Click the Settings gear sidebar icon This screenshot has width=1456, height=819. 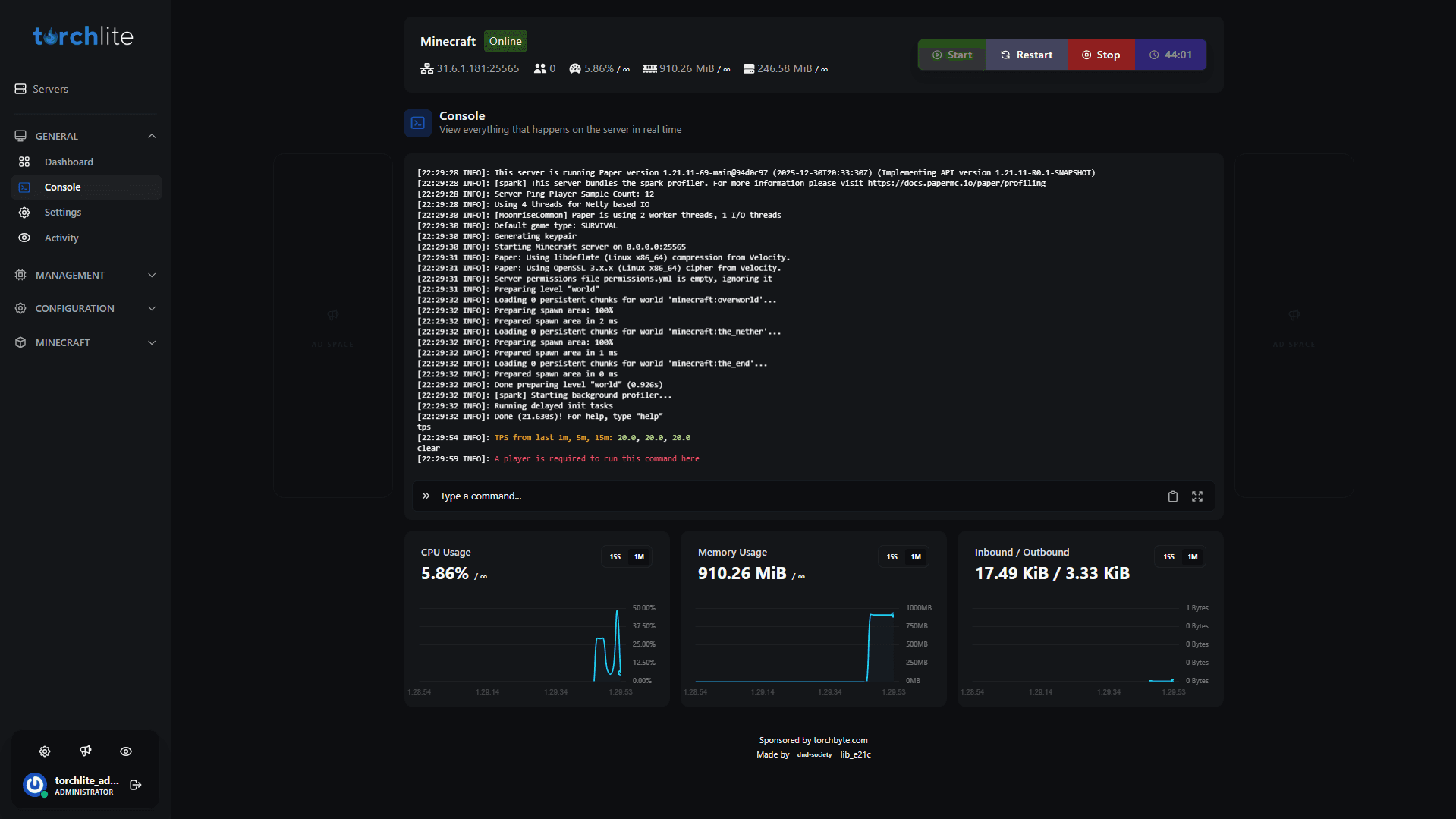pyautogui.click(x=24, y=213)
